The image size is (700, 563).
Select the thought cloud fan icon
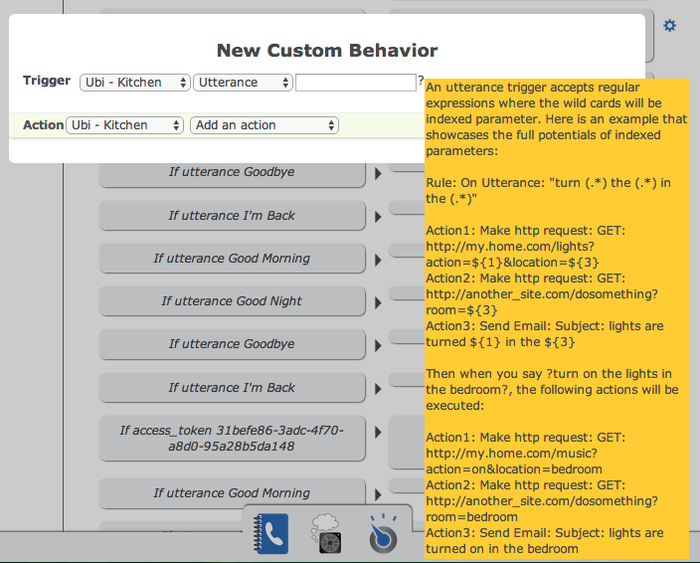326,534
